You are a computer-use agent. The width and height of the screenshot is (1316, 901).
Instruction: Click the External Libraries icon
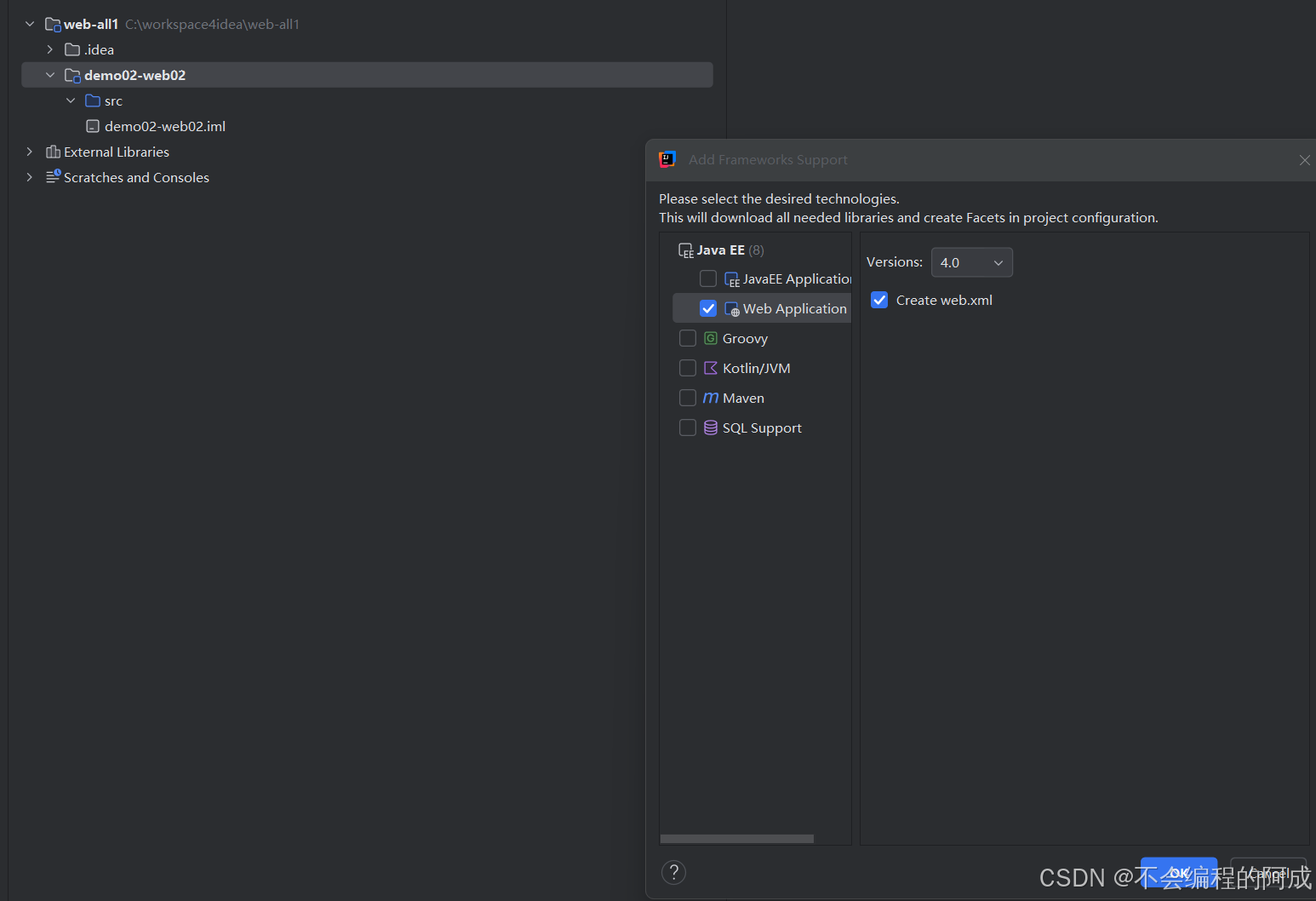click(x=53, y=152)
